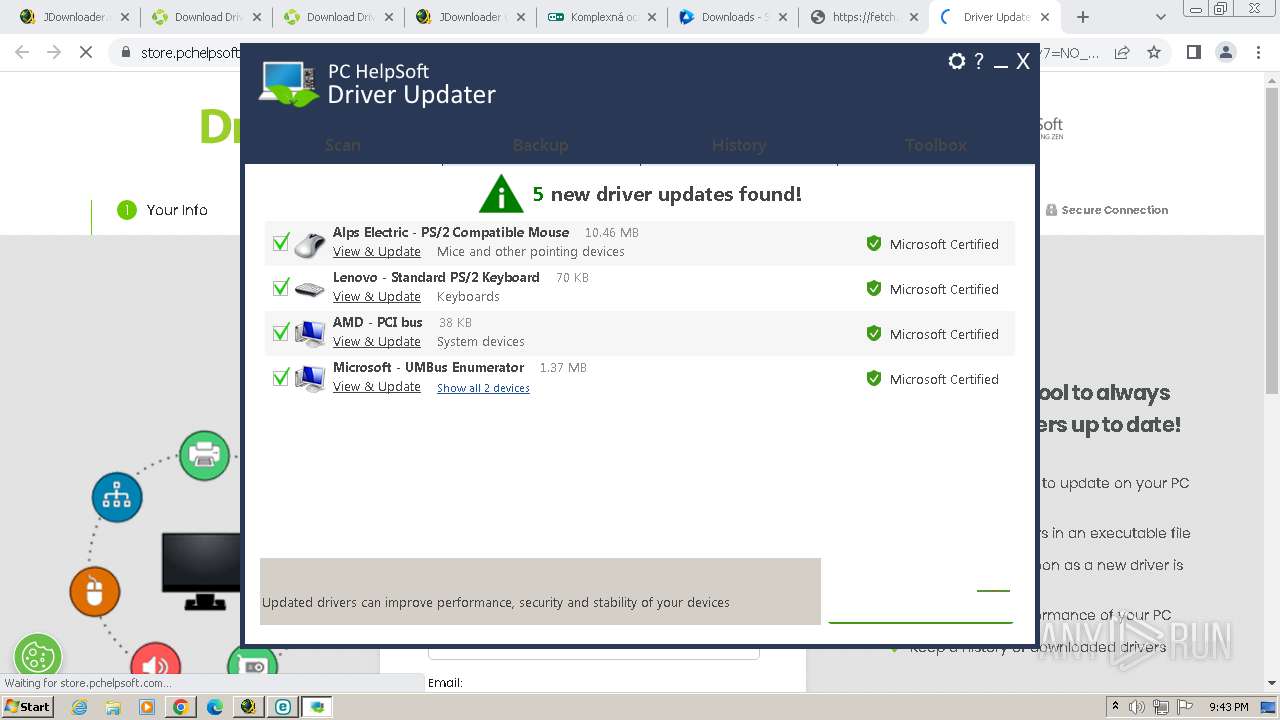Click the input field above Email label

[594, 652]
